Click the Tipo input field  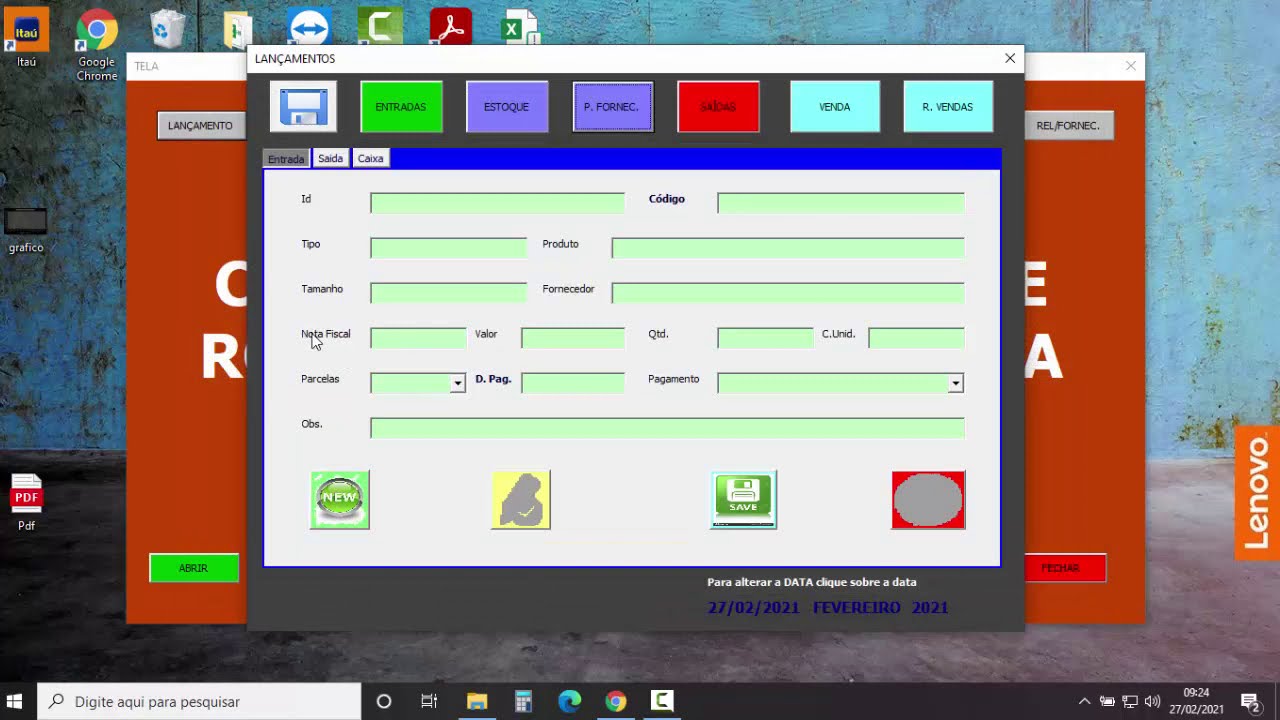[x=448, y=248]
